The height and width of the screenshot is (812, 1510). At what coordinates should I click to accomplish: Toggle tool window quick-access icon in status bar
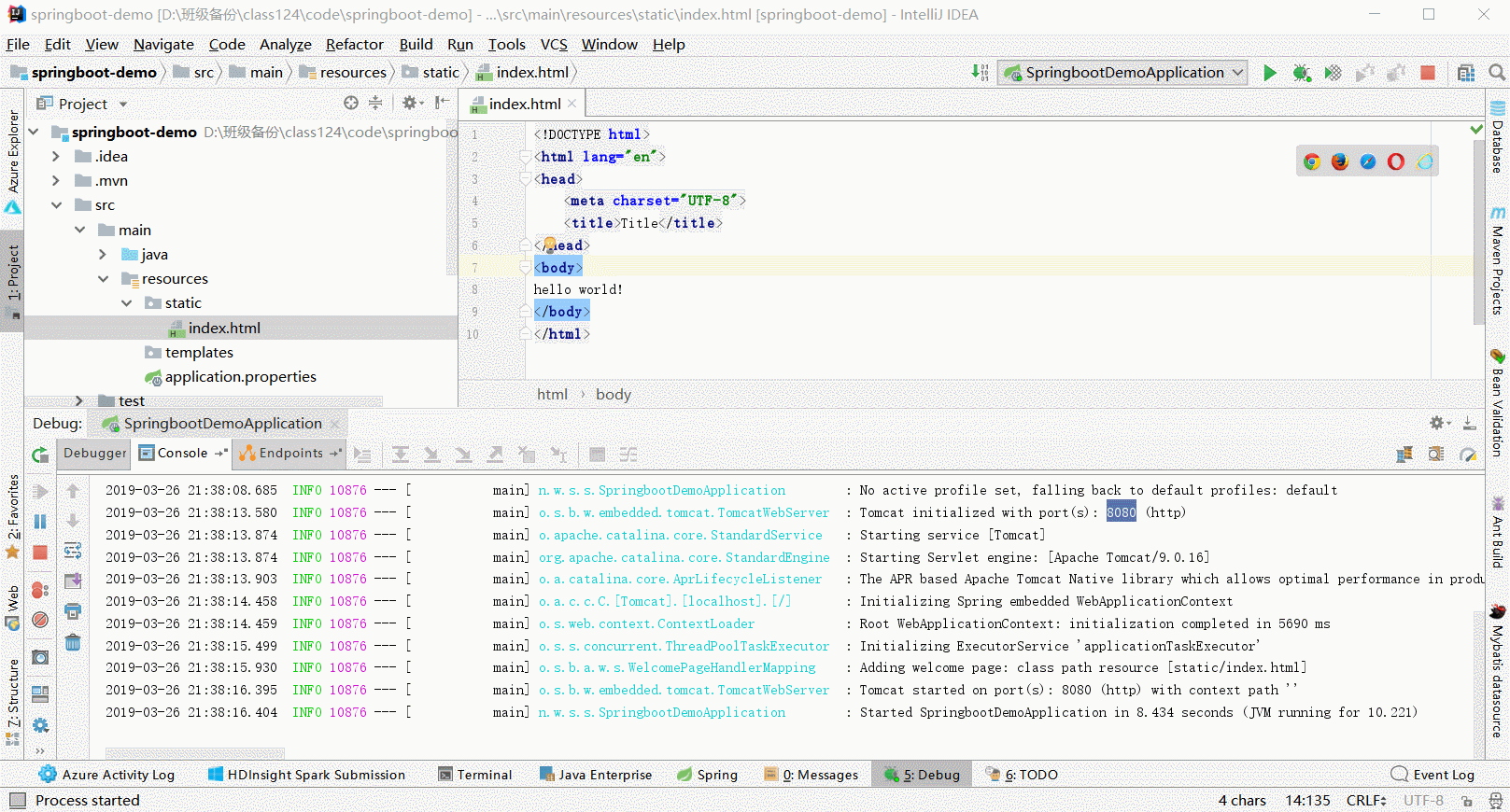coord(17,800)
